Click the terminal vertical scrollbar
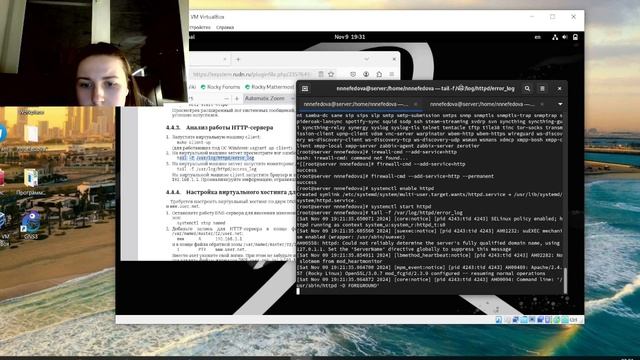Viewport: 640px width, 360px height. (x=565, y=280)
